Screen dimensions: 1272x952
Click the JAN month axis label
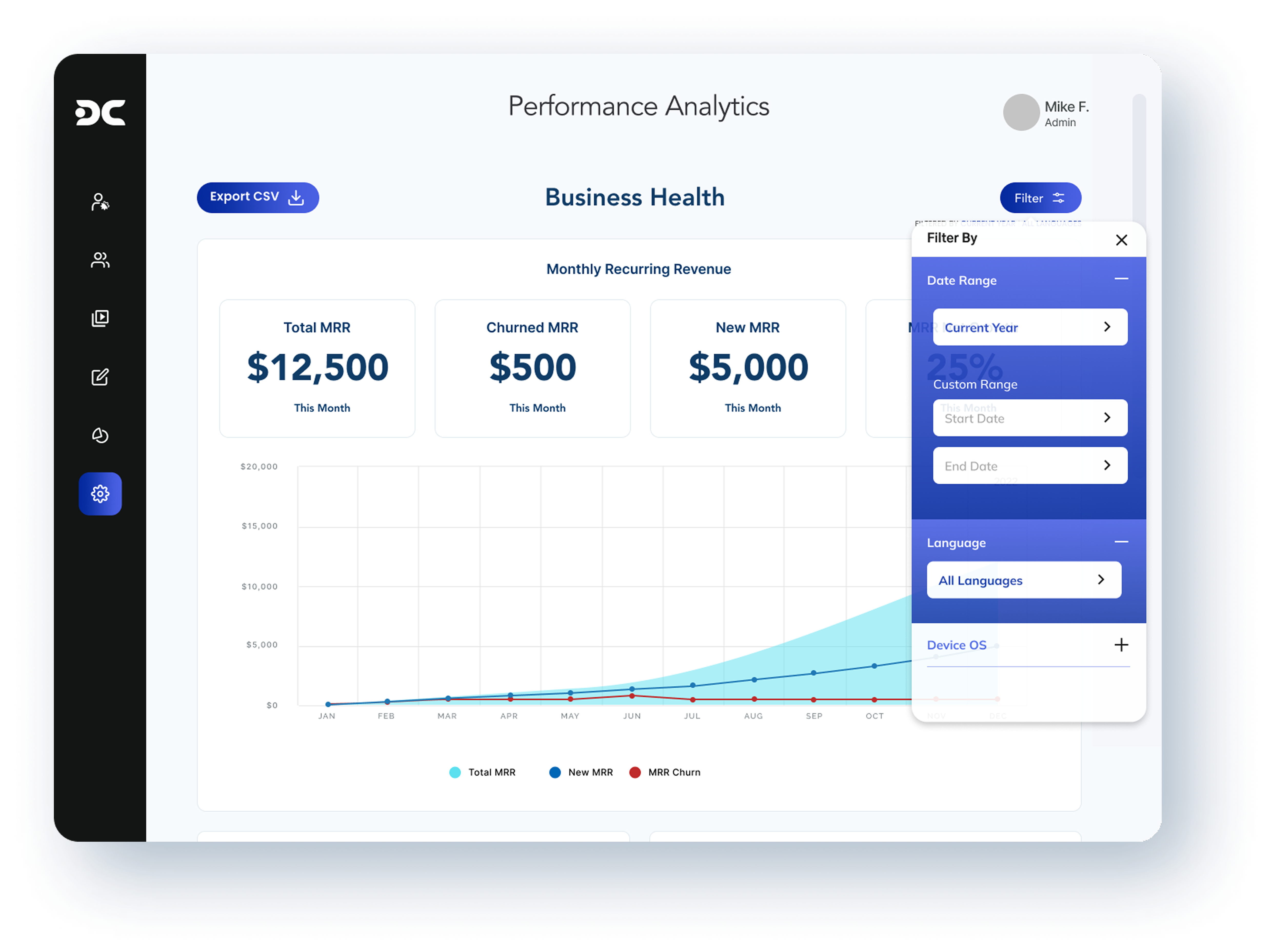pyautogui.click(x=327, y=716)
